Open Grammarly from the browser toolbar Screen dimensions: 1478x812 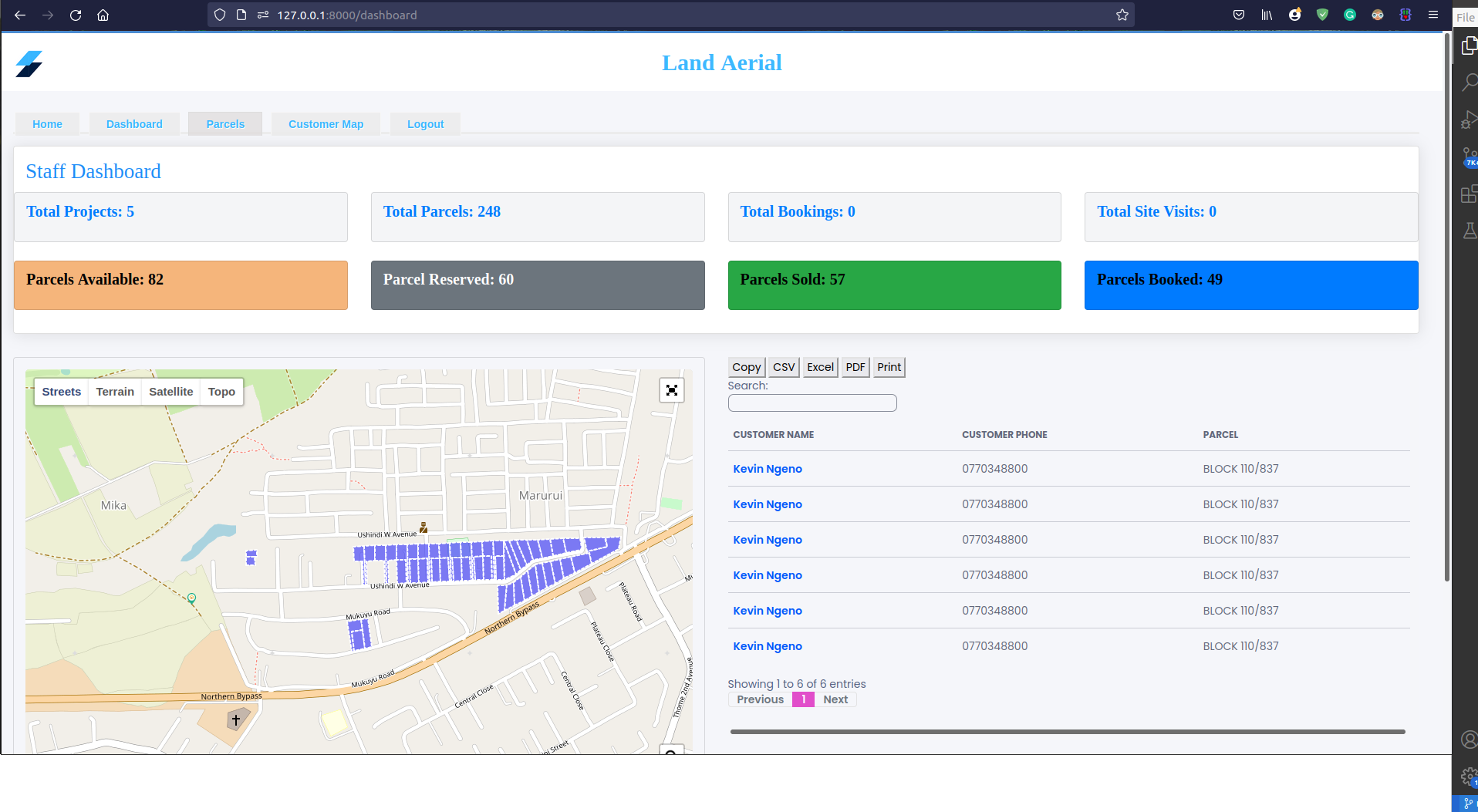(x=1351, y=15)
